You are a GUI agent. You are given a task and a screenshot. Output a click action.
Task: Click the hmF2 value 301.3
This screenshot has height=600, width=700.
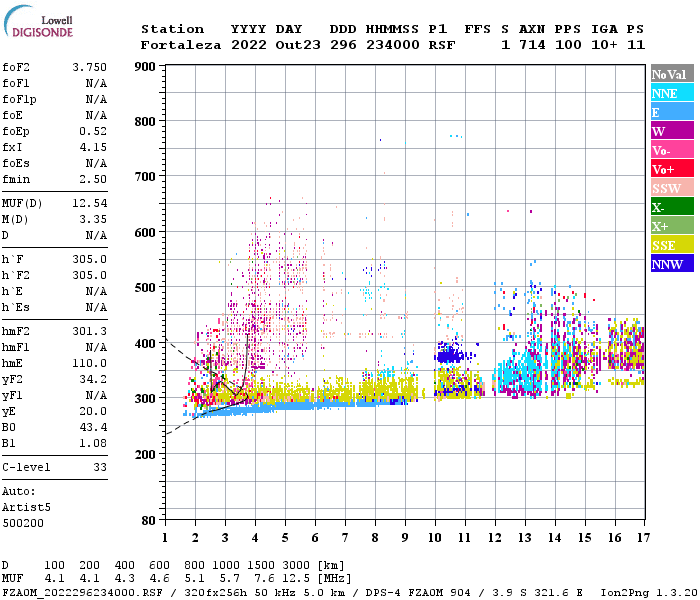coord(90,331)
